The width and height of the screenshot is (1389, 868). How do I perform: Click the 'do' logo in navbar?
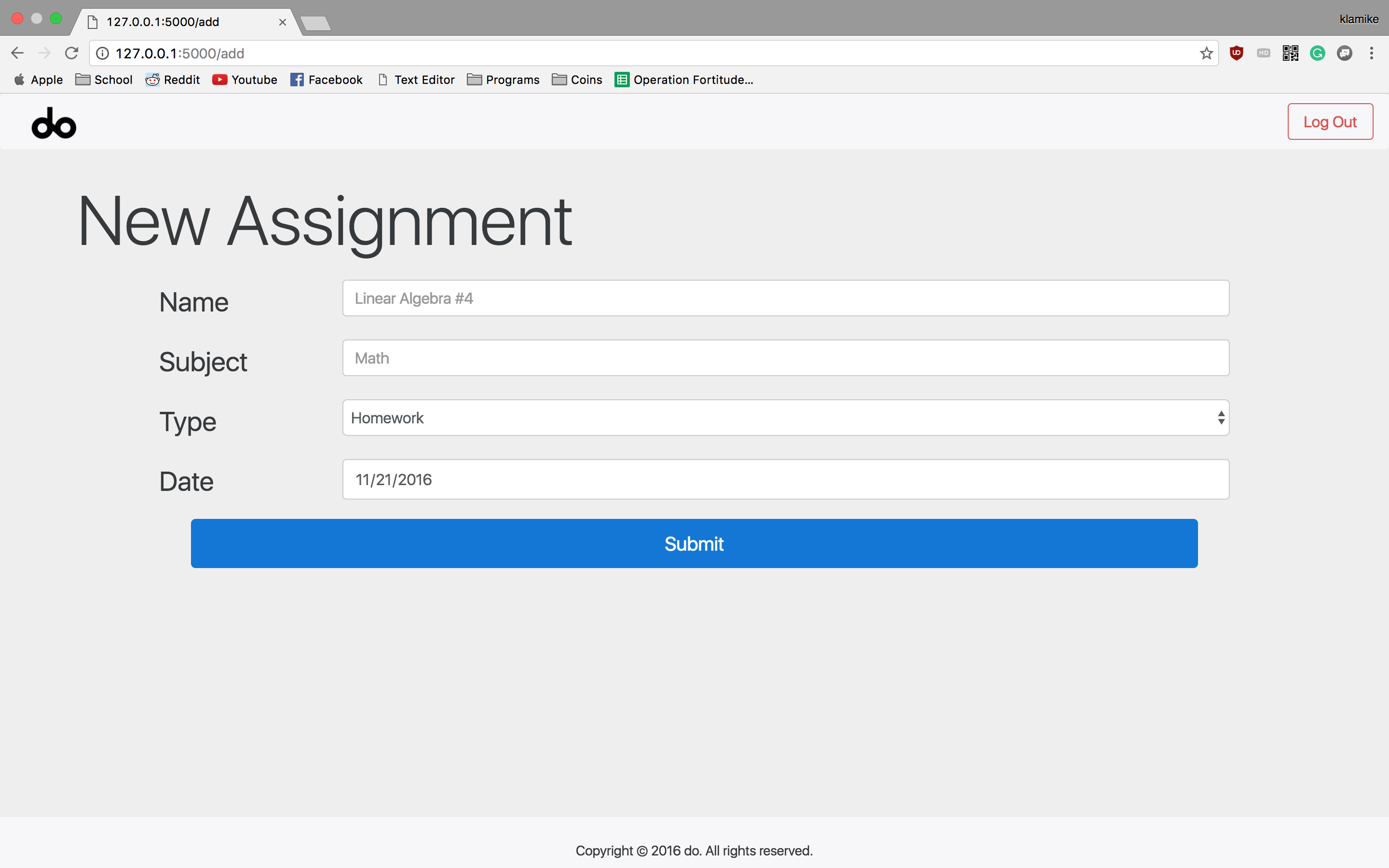(54, 123)
